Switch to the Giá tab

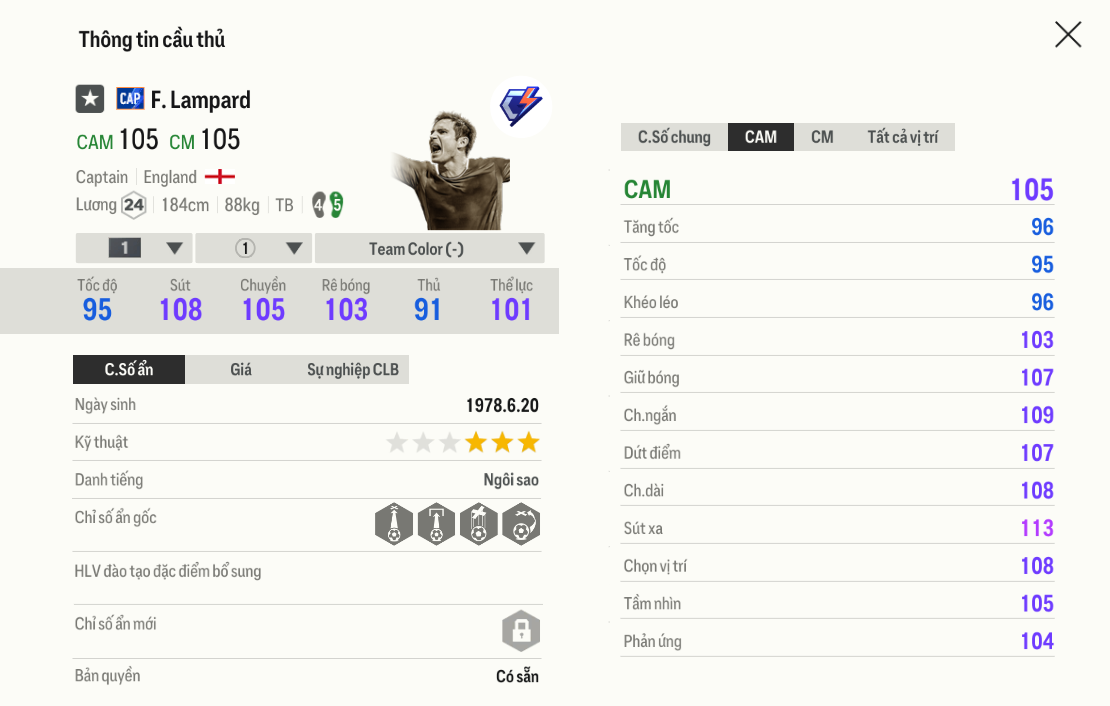[x=241, y=370]
